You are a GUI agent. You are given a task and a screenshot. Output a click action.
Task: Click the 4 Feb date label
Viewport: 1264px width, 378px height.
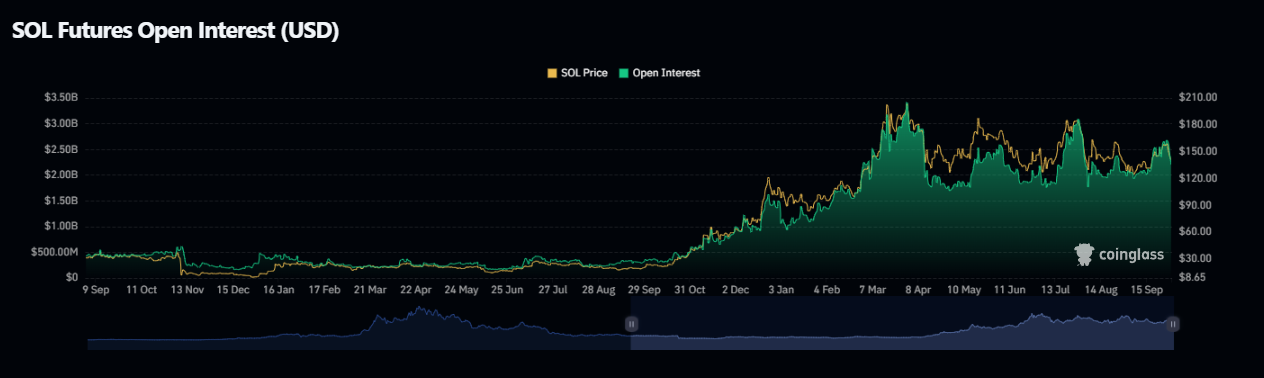pos(826,290)
